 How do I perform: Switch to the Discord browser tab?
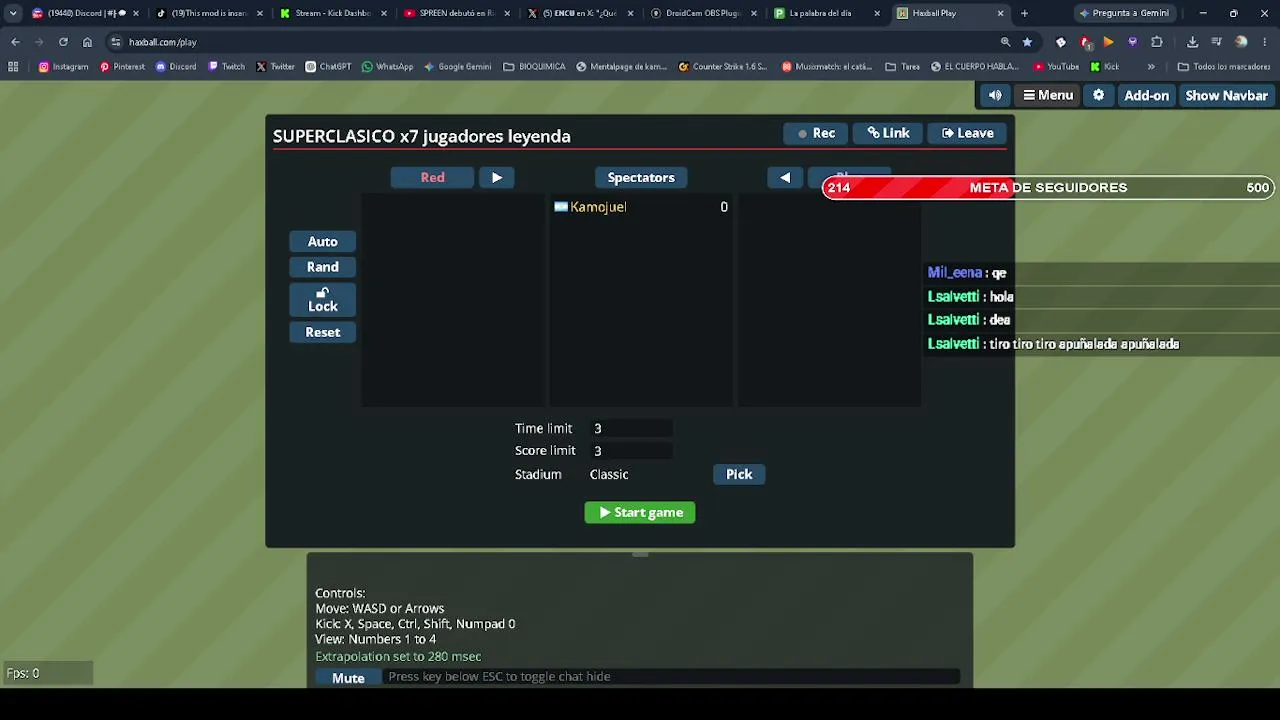[84, 13]
